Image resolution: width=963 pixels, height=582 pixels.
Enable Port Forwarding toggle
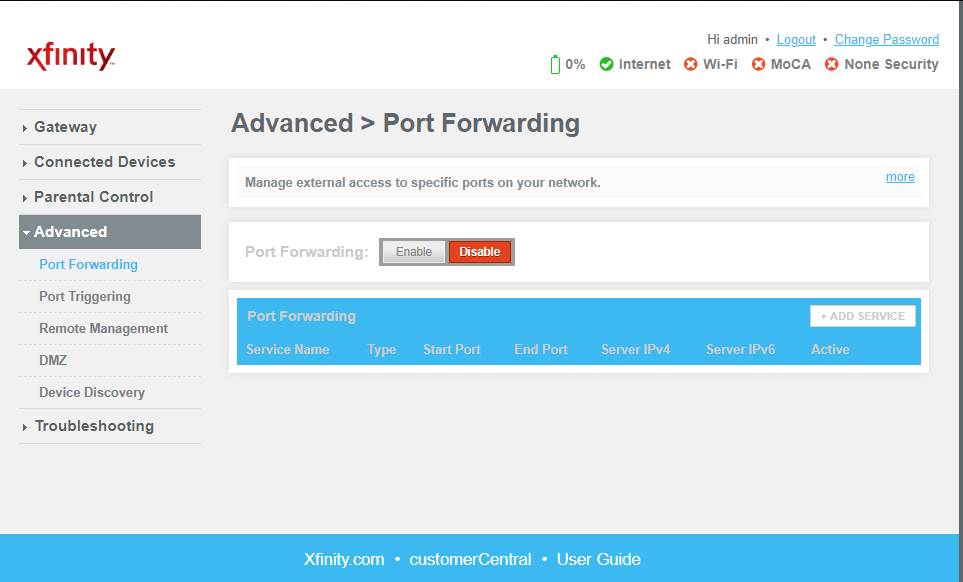413,252
